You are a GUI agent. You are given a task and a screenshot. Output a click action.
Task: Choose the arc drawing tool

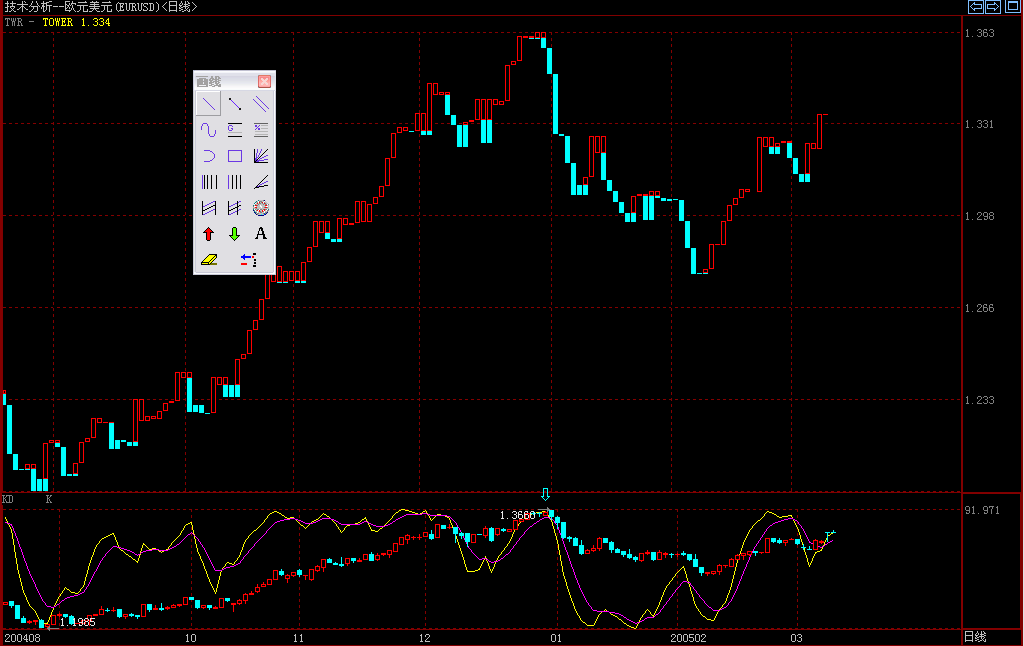point(208,156)
